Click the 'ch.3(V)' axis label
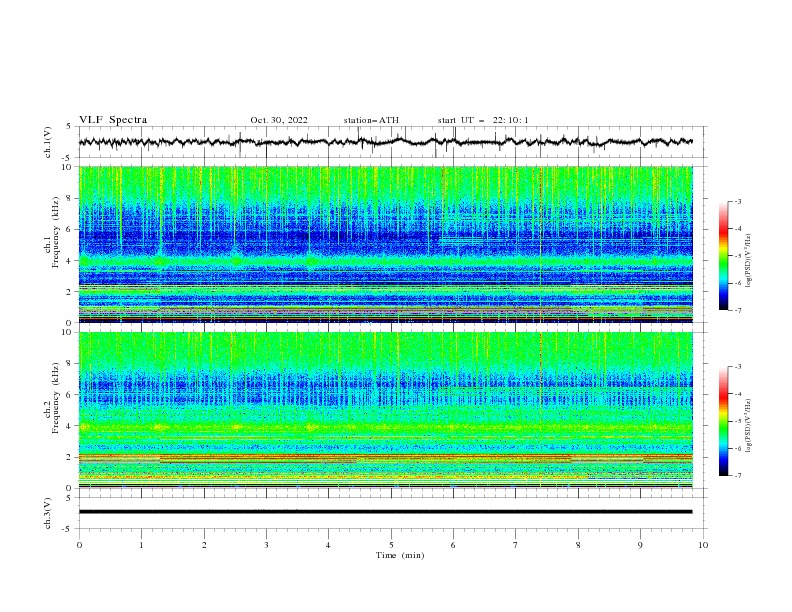Screen dimensions: 792x612 point(48,513)
